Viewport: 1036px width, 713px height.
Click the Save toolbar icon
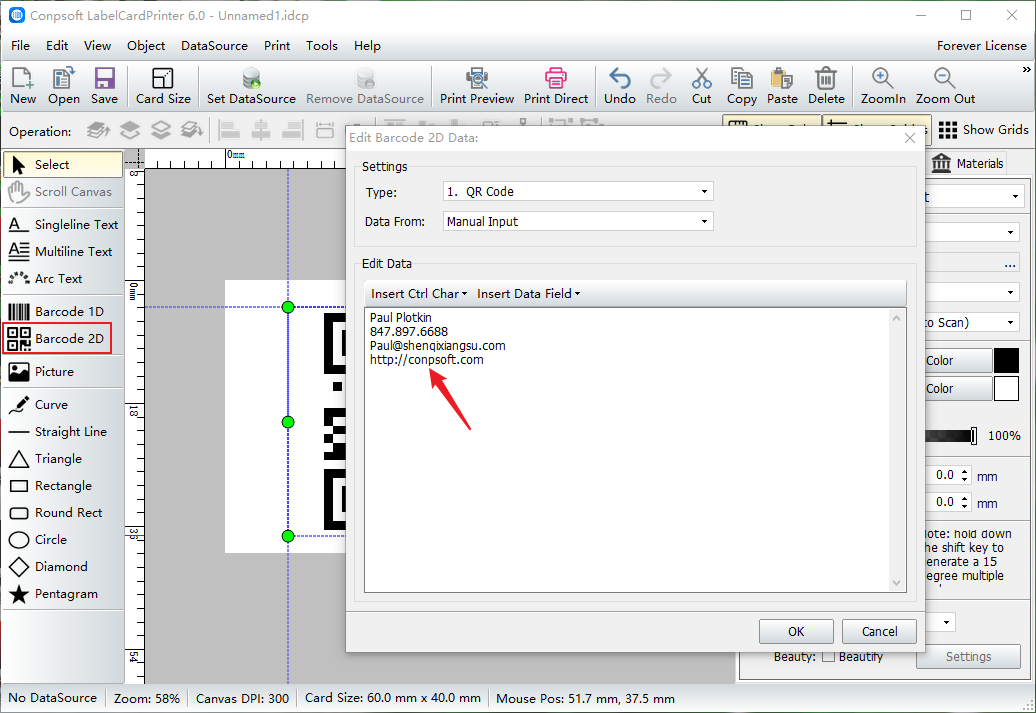tap(104, 86)
